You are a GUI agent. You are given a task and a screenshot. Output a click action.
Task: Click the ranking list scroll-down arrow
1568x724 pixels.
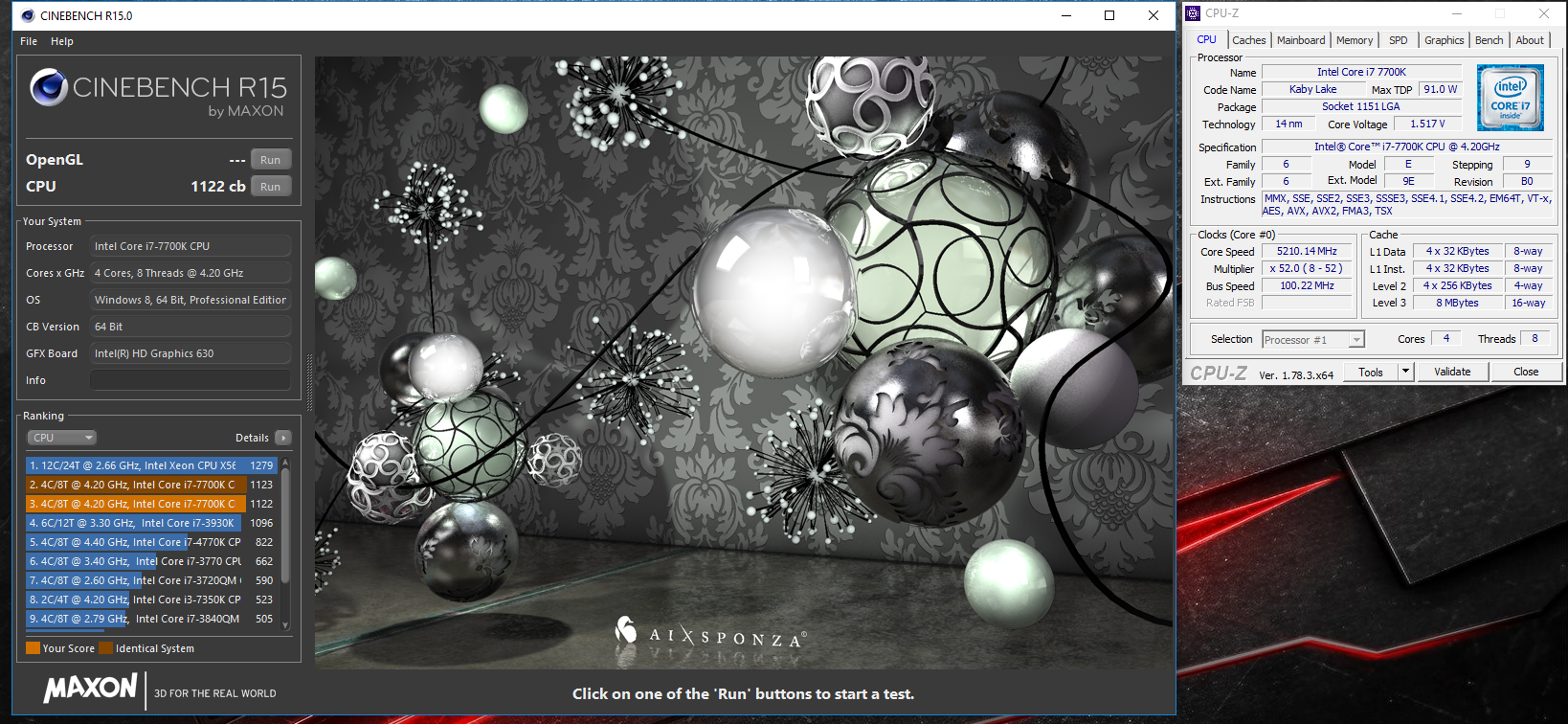pyautogui.click(x=285, y=626)
